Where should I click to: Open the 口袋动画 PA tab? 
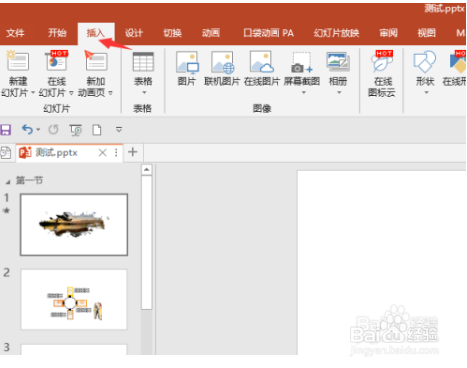tap(268, 33)
